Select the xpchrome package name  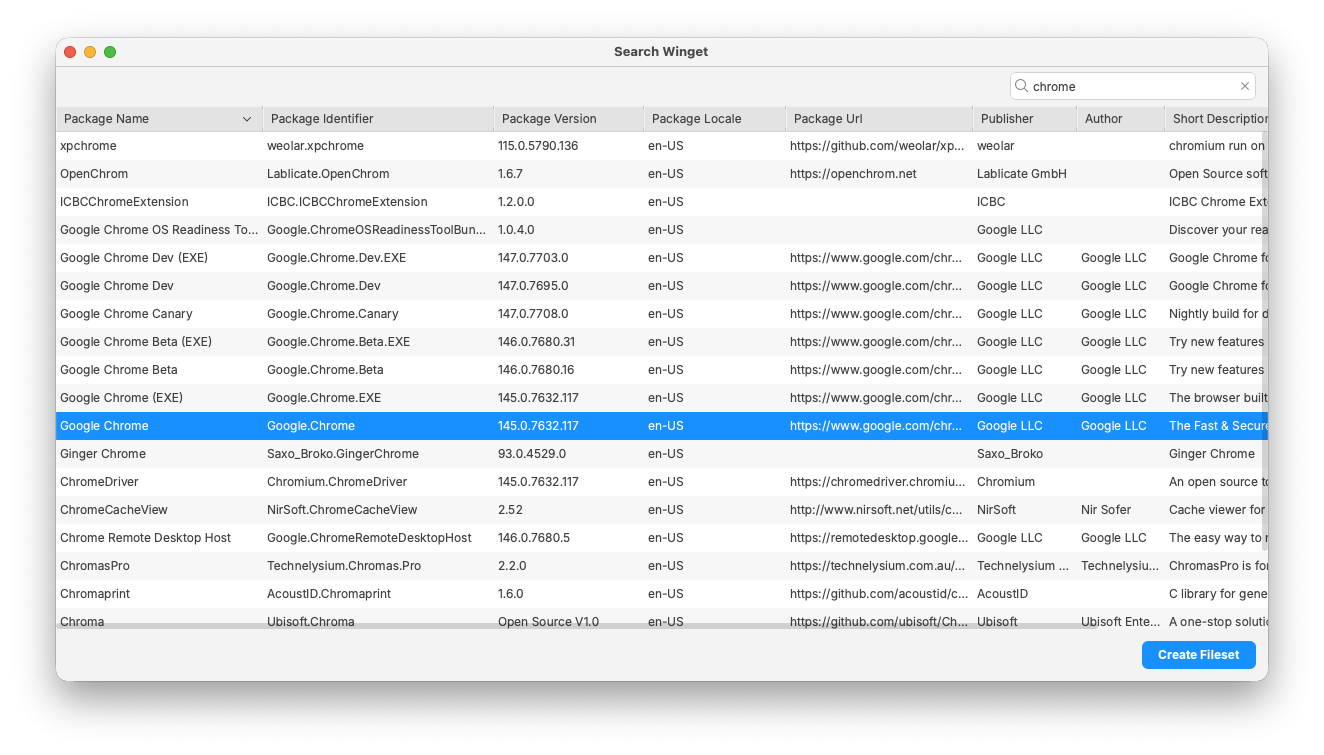coord(88,146)
